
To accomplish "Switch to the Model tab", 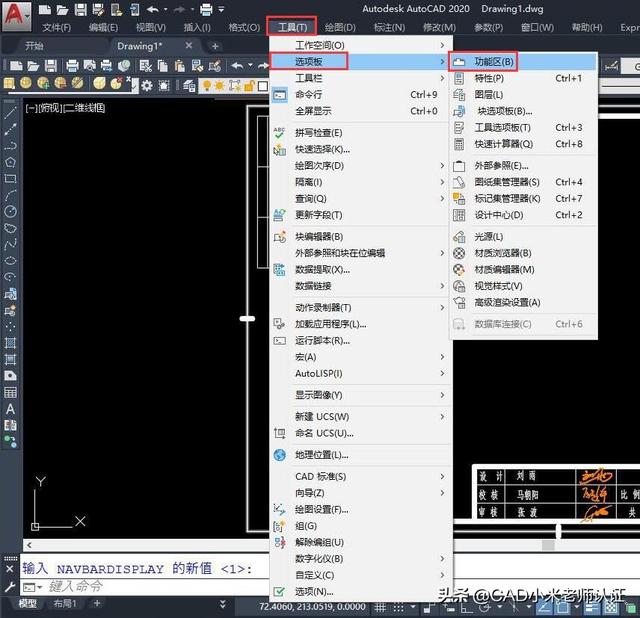I will 28,603.
